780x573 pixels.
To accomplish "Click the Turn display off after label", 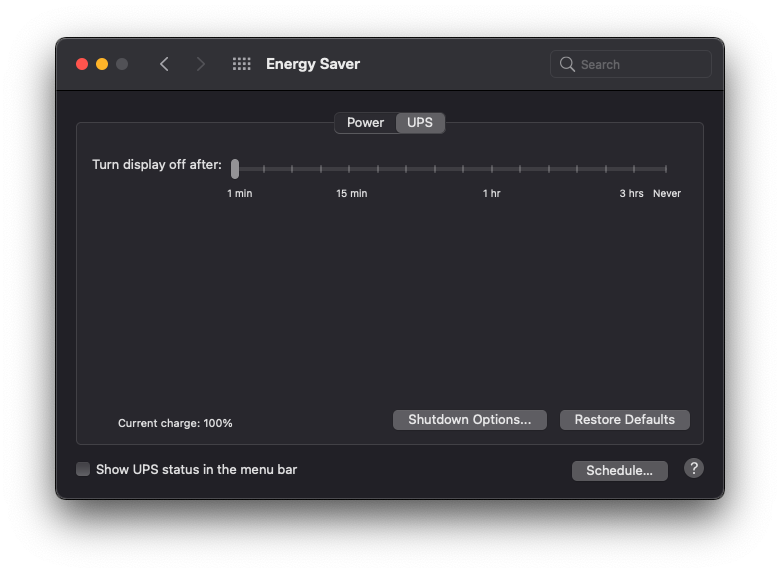I will click(x=157, y=165).
